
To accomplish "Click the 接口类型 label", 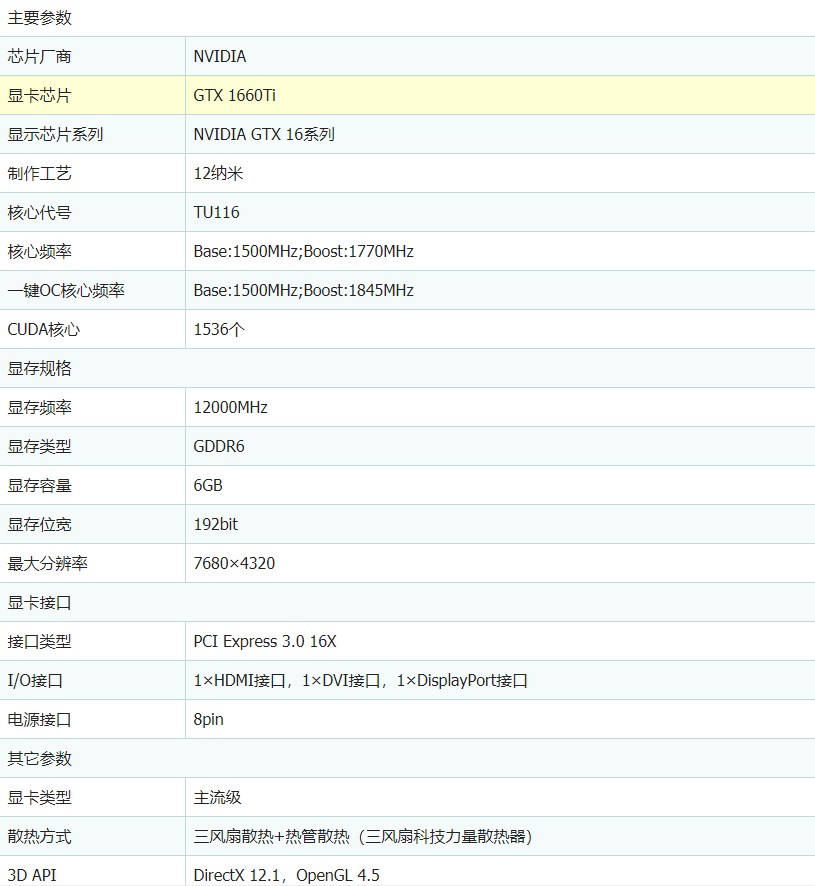I will (40, 641).
